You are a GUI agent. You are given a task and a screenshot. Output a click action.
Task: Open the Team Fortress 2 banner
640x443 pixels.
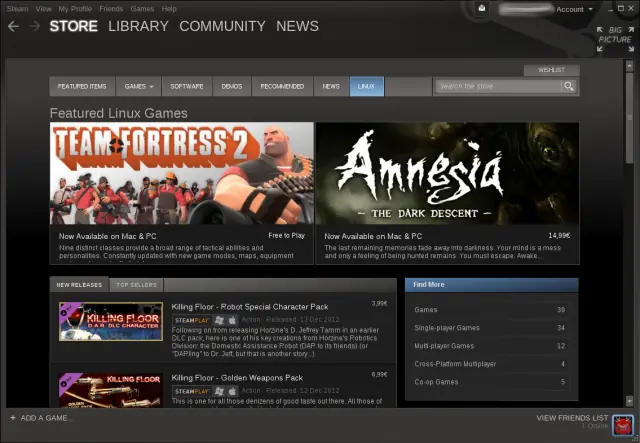182,173
